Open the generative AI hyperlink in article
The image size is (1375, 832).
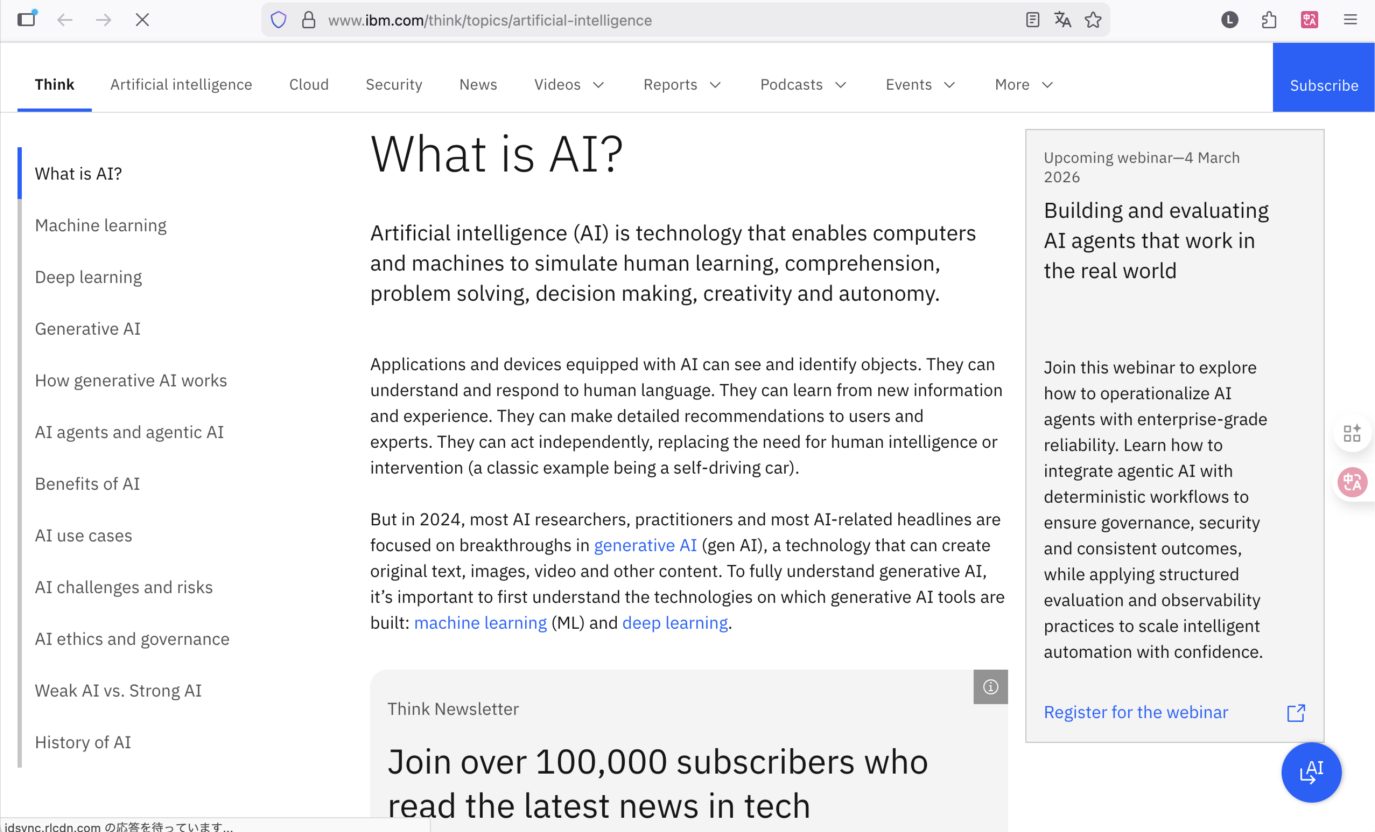coord(645,545)
